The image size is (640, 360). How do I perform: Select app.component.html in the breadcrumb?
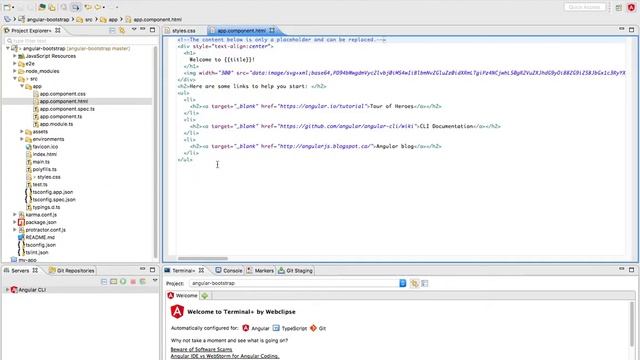(x=158, y=20)
